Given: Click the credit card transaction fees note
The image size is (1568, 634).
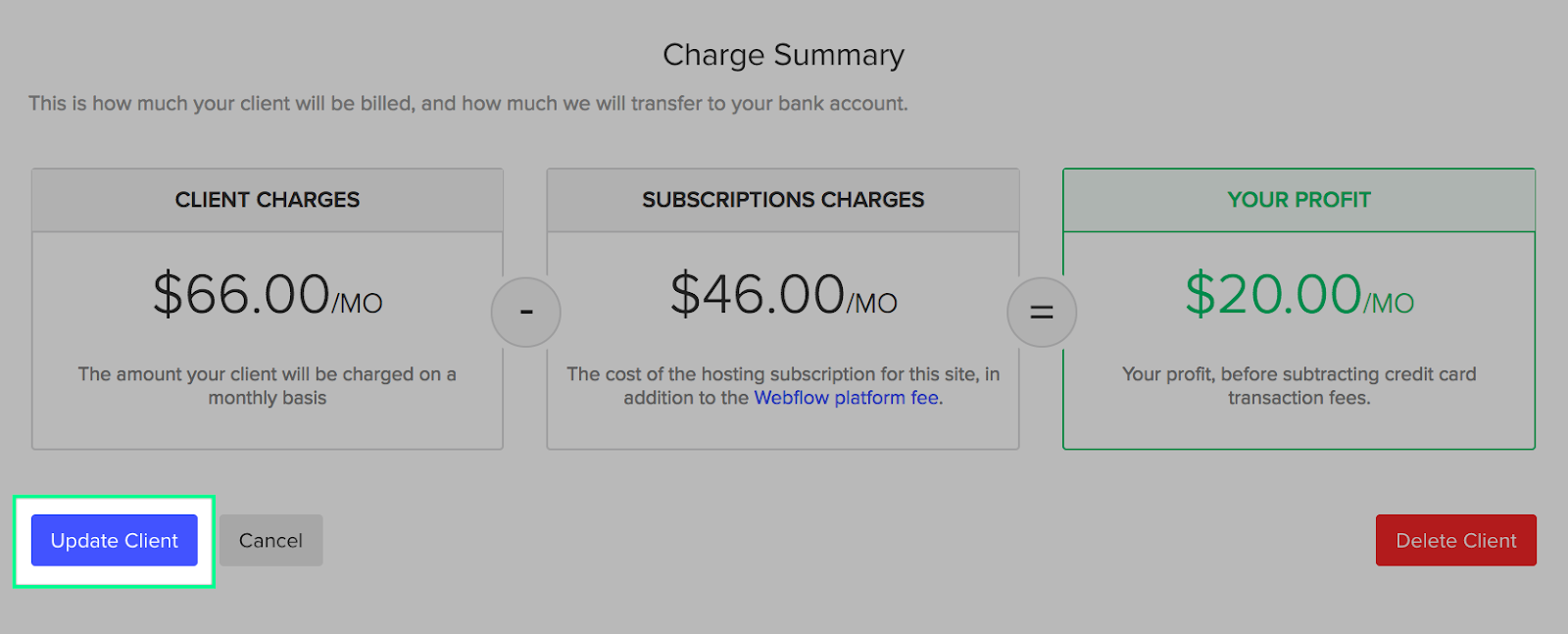Looking at the screenshot, I should pyautogui.click(x=1298, y=386).
